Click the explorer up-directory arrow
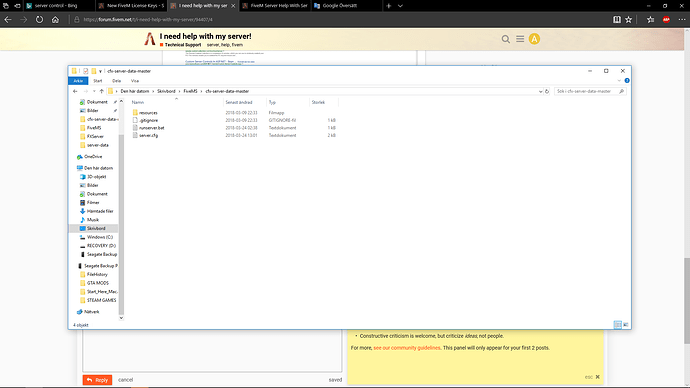 [102, 91]
